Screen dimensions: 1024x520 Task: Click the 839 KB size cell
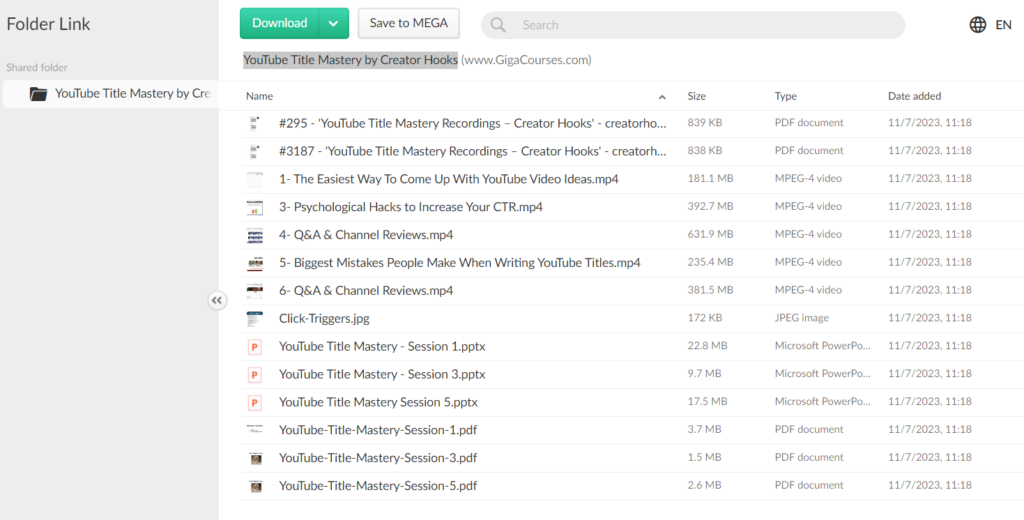point(705,122)
